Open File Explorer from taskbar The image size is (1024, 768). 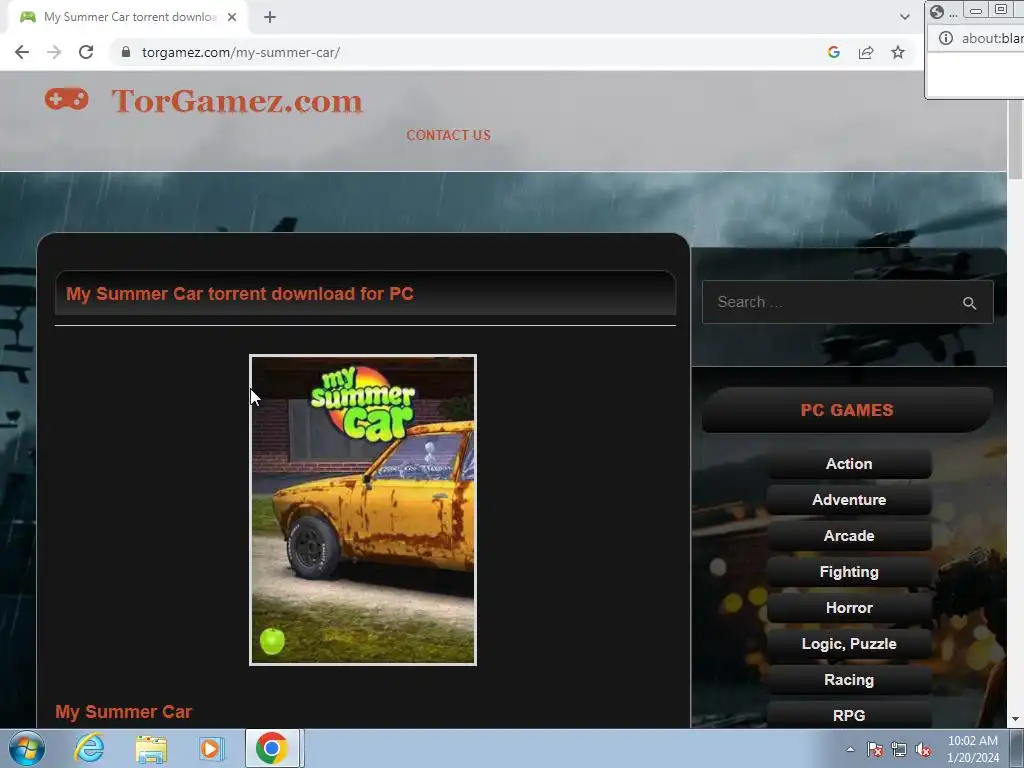(x=151, y=749)
